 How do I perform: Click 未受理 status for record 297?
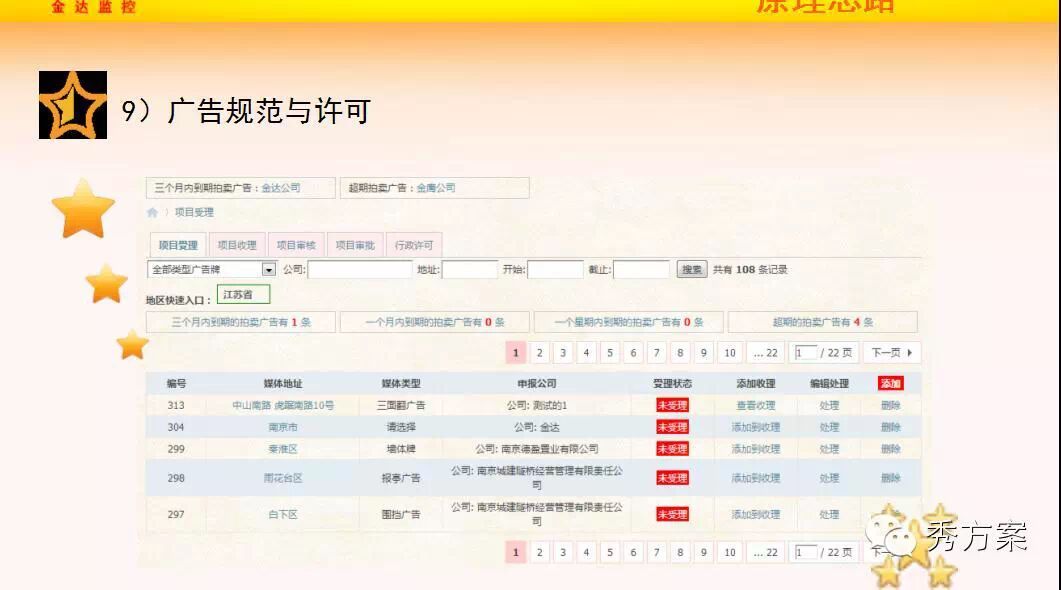coord(672,514)
